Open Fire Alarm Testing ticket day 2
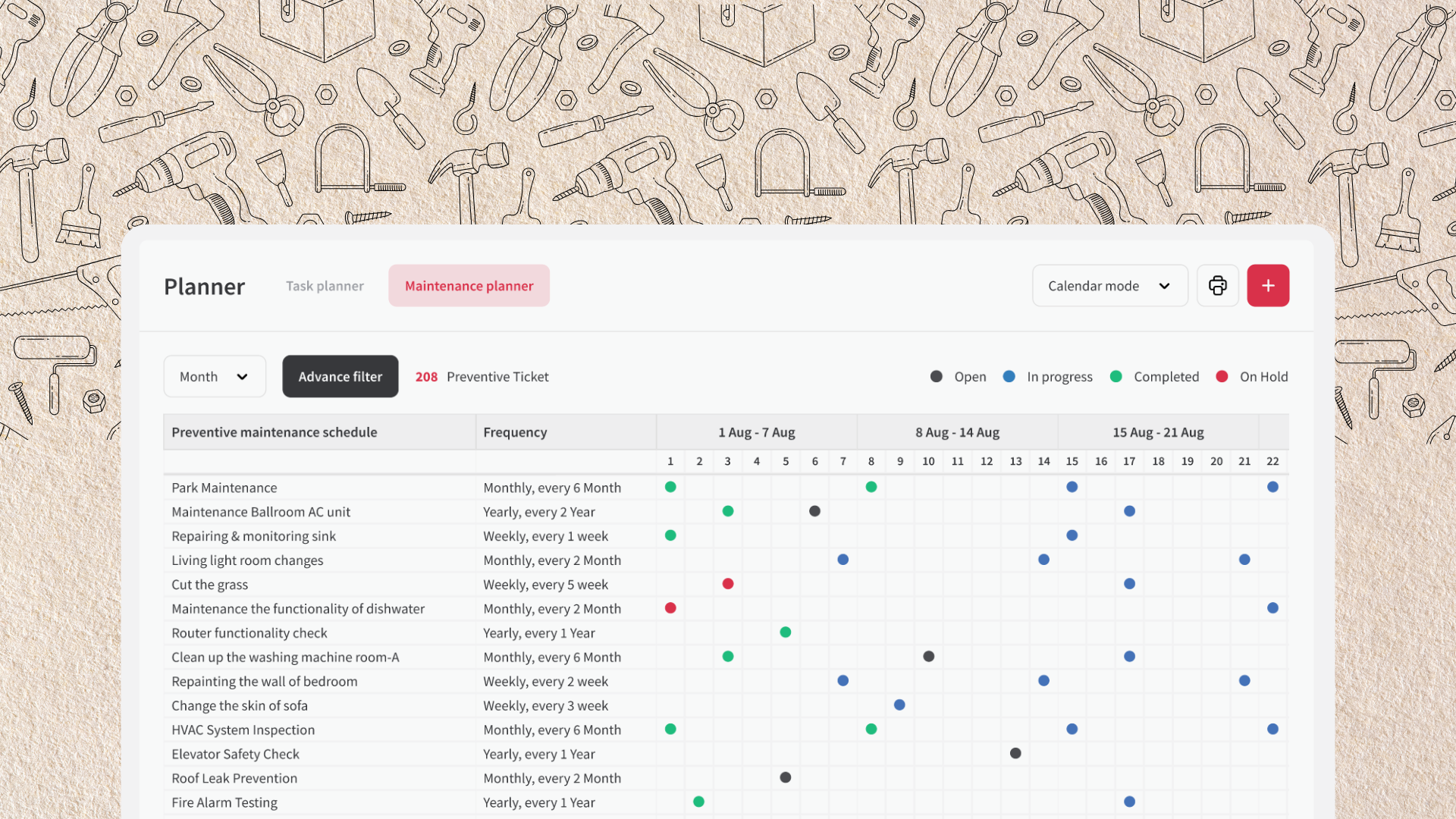Image resolution: width=1456 pixels, height=819 pixels. [x=699, y=802]
